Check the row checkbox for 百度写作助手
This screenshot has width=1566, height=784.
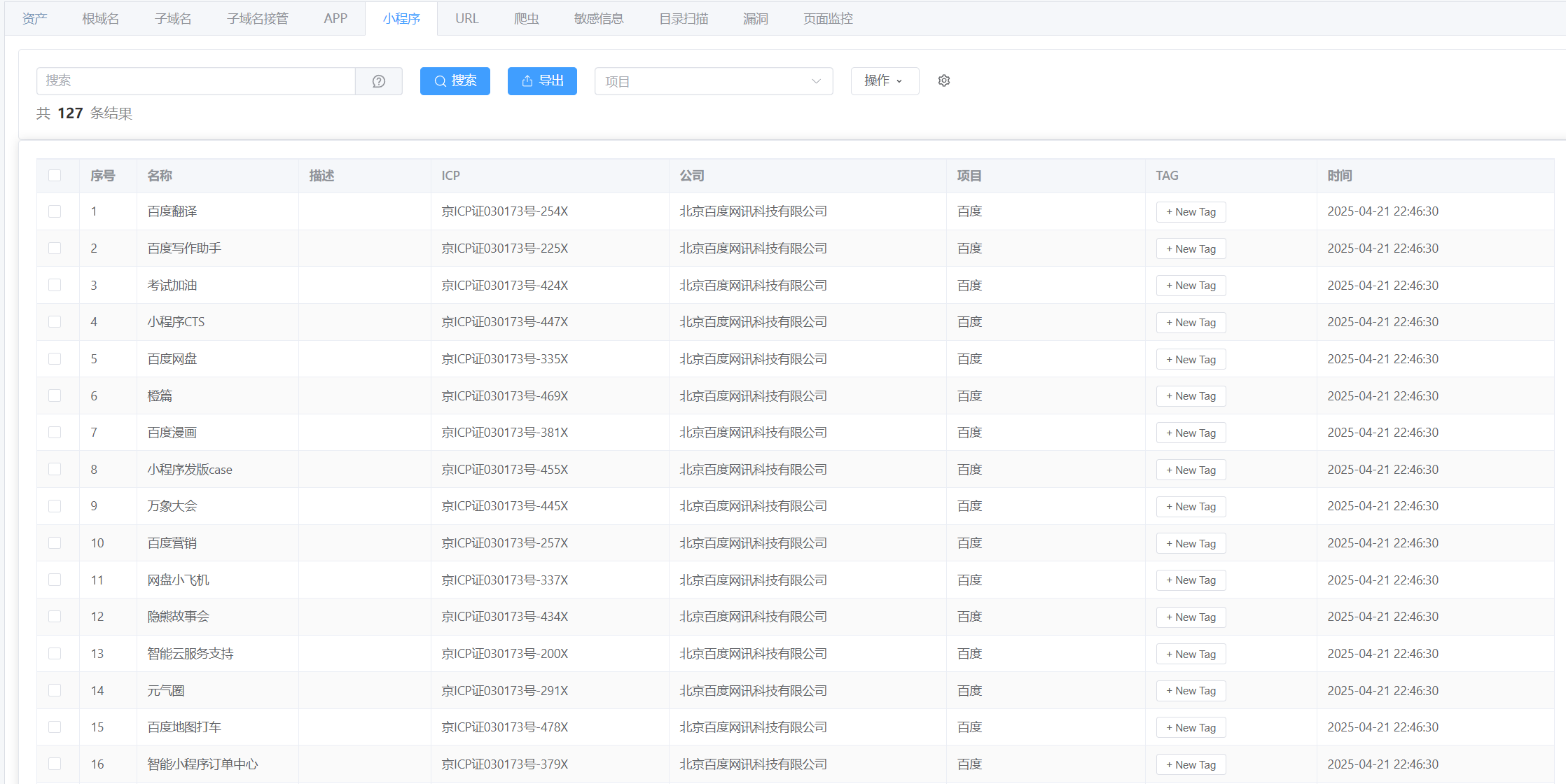[x=55, y=248]
